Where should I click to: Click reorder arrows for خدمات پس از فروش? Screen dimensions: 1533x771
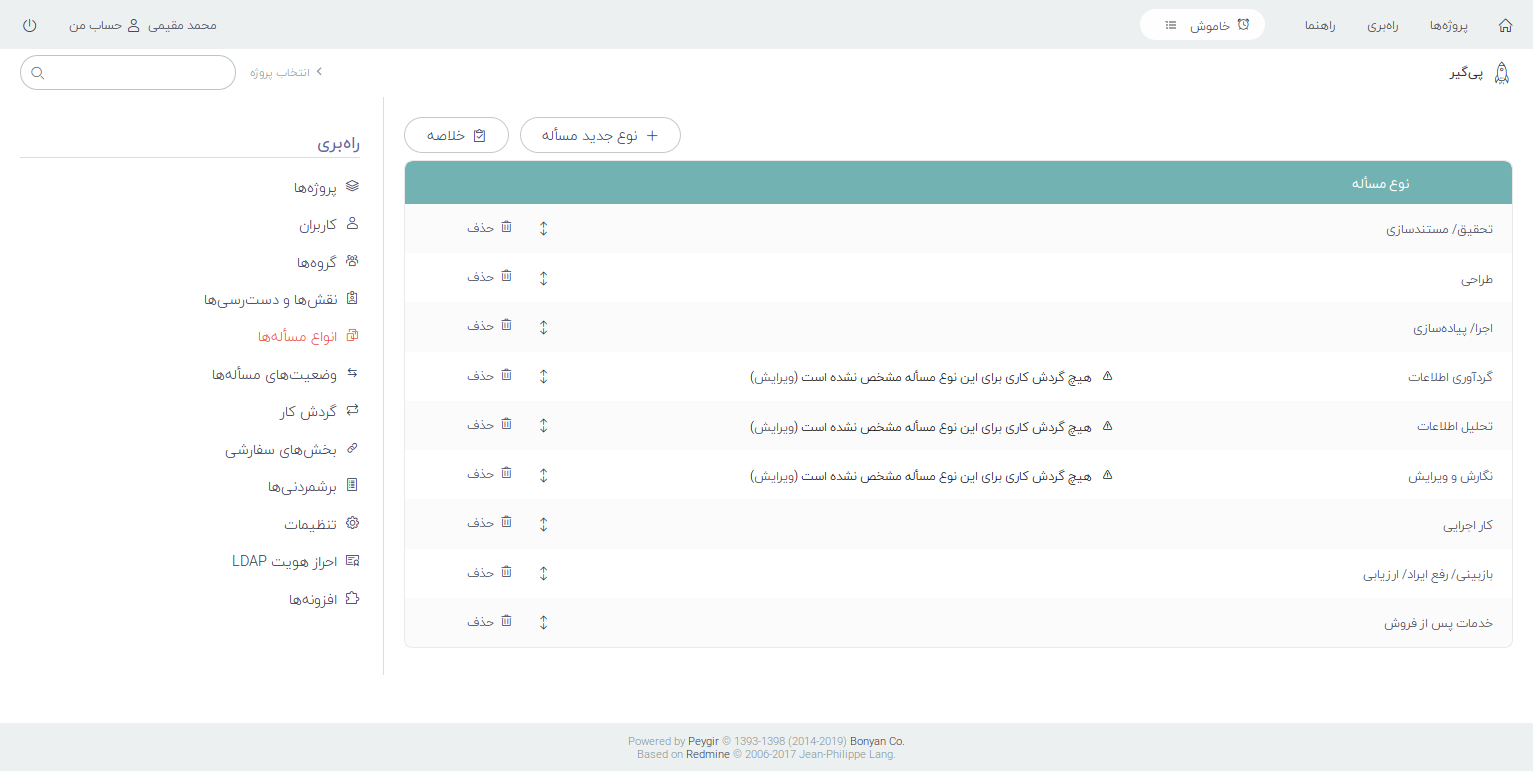tap(543, 622)
